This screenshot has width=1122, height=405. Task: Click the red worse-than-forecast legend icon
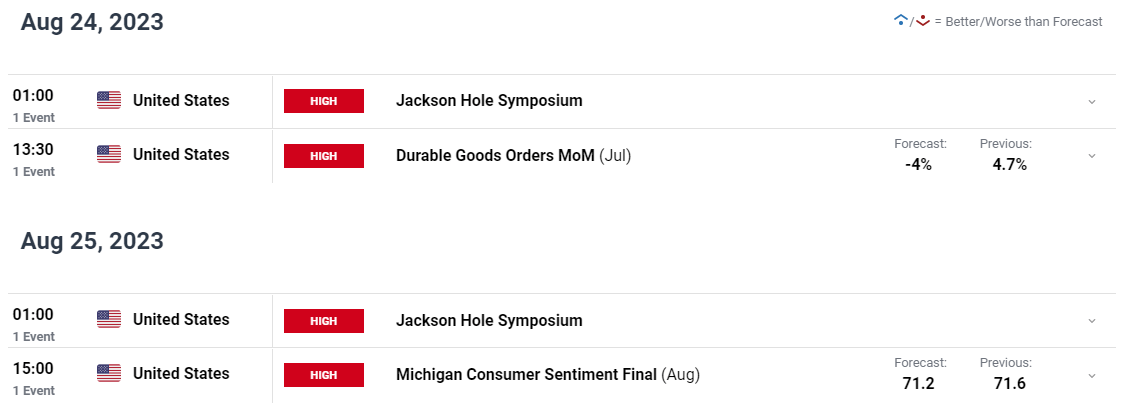pyautogui.click(x=922, y=21)
